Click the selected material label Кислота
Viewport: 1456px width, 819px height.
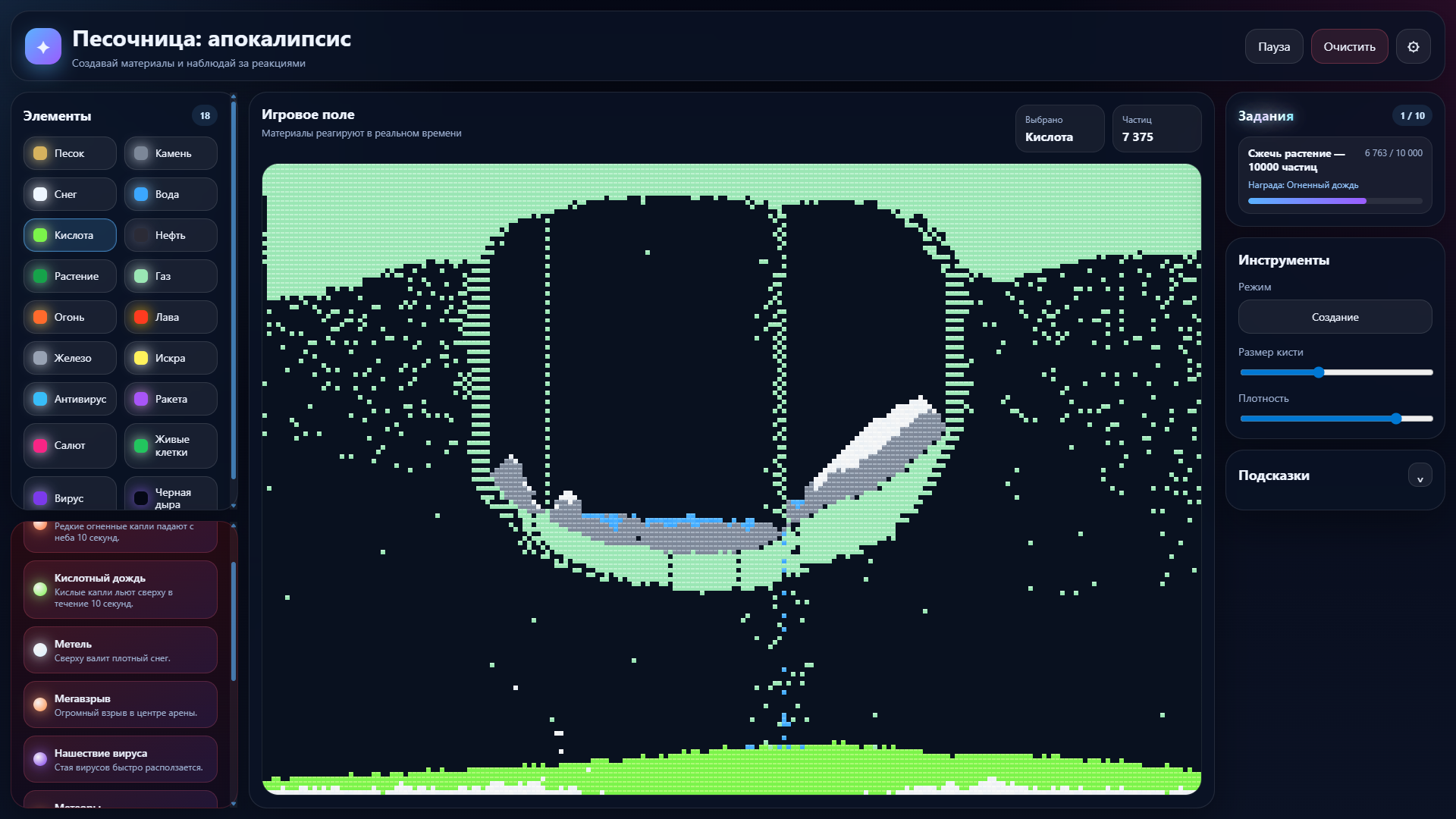click(x=1049, y=136)
